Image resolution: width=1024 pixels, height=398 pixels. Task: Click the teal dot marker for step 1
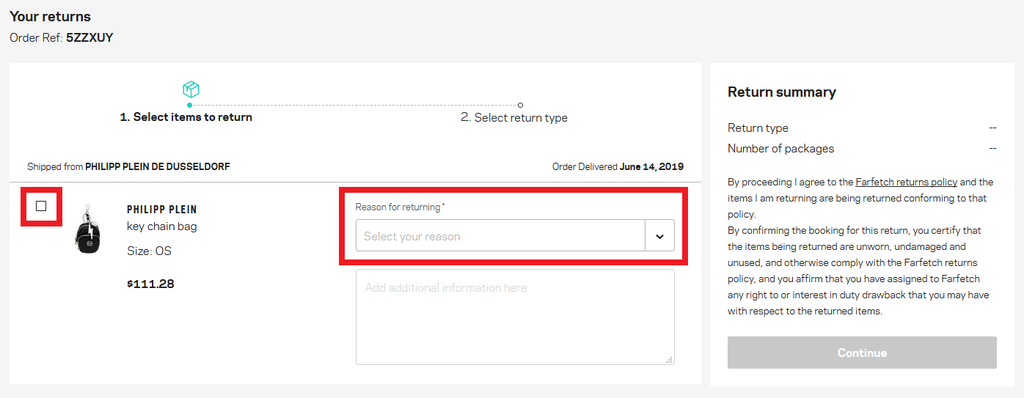(189, 105)
